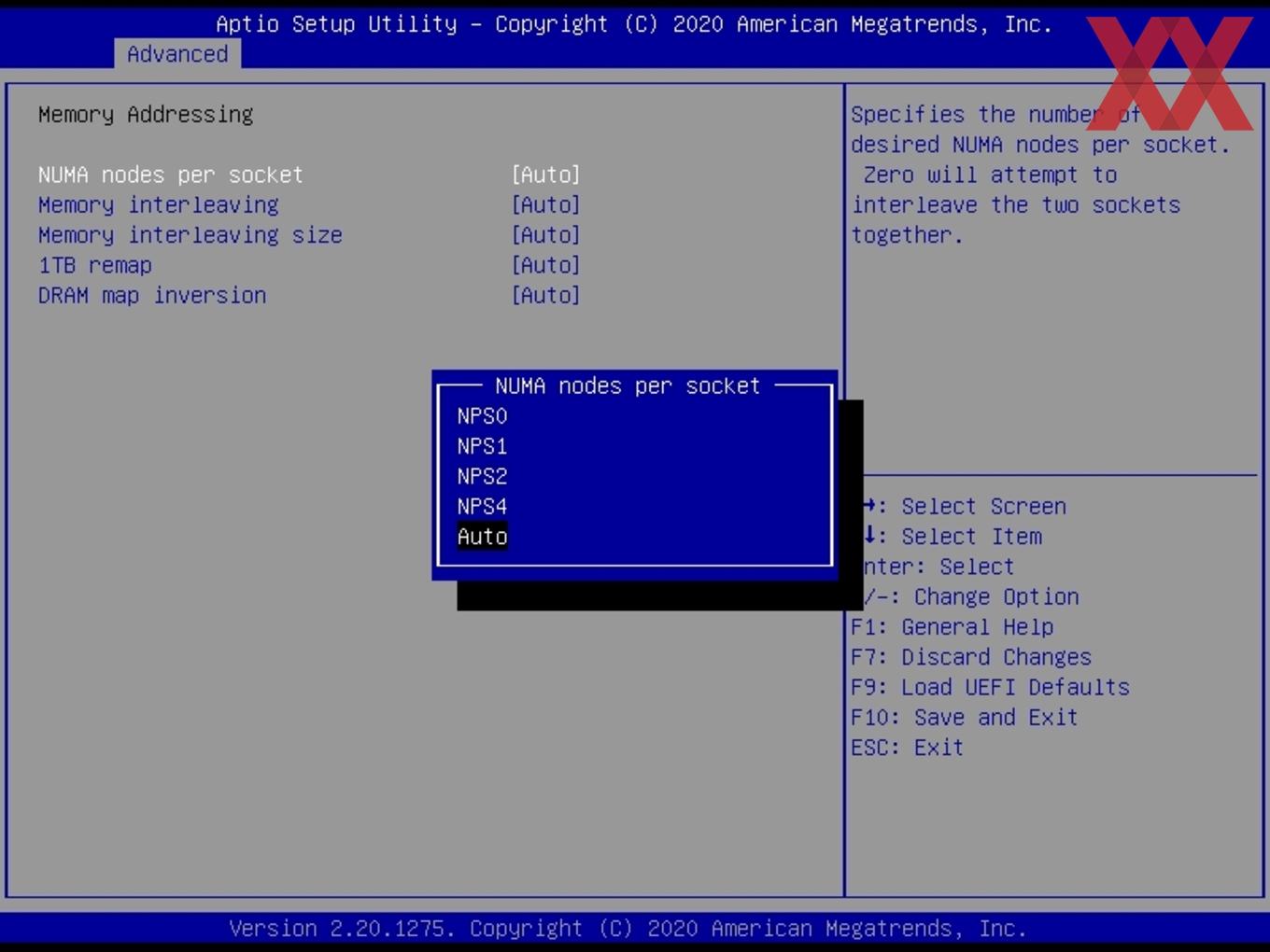1270x952 pixels.
Task: Click the 'desired NUMA nodes per socket.' help line
Action: (1040, 145)
